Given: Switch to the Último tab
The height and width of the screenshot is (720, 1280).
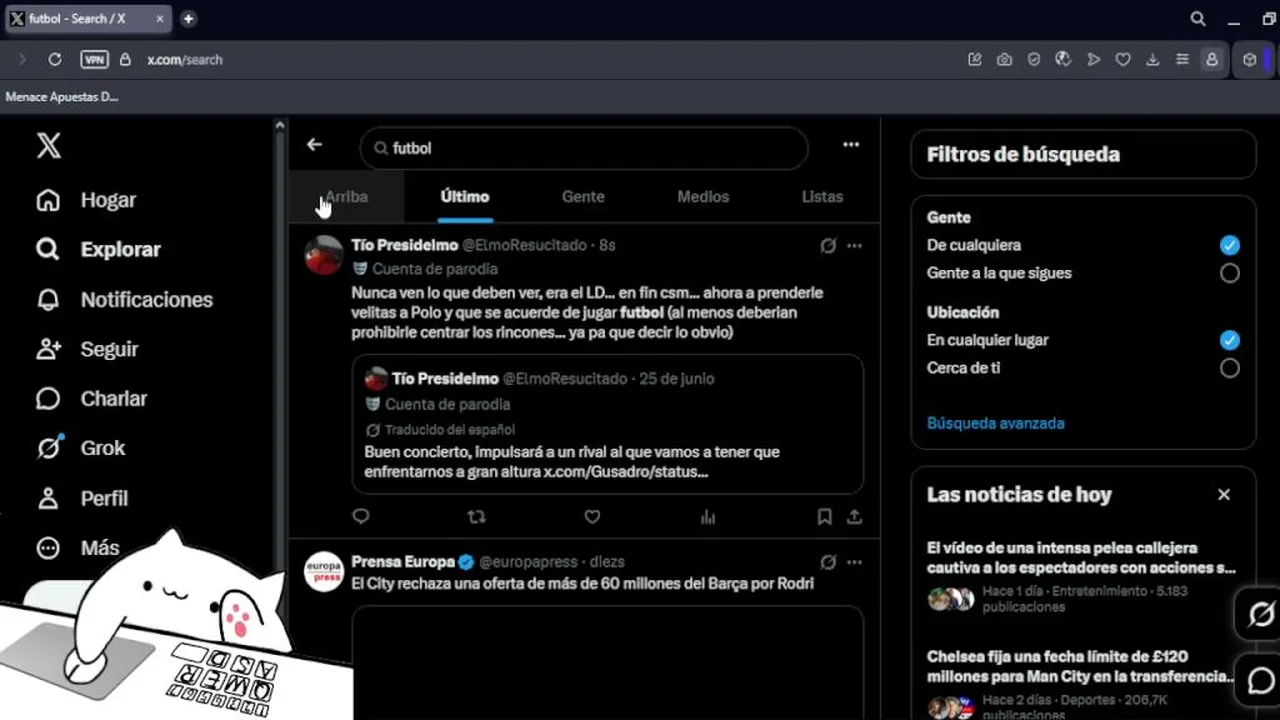Looking at the screenshot, I should point(465,197).
